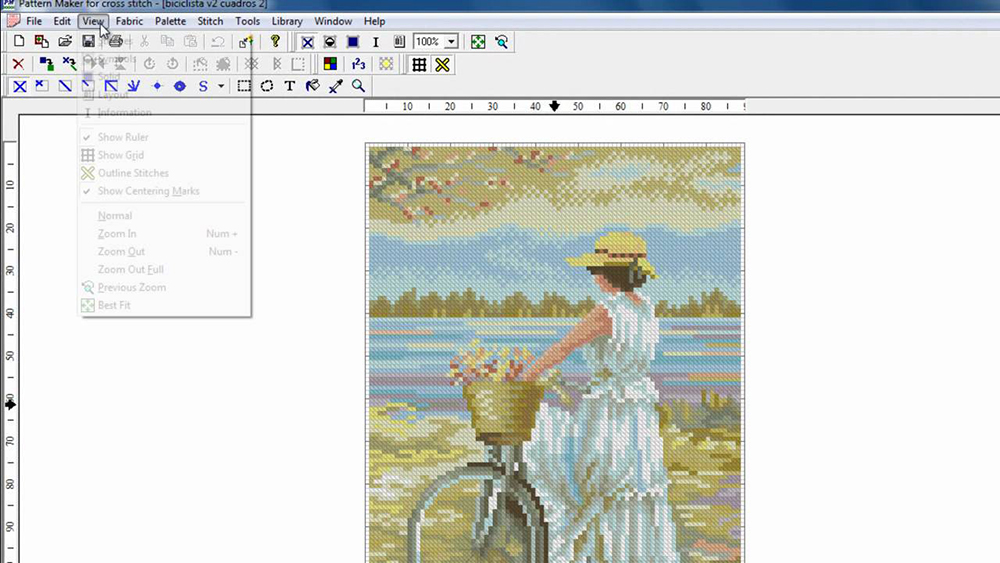This screenshot has height=563, width=1000.
Task: Create a new pattern with the New icon
Action: 18,41
